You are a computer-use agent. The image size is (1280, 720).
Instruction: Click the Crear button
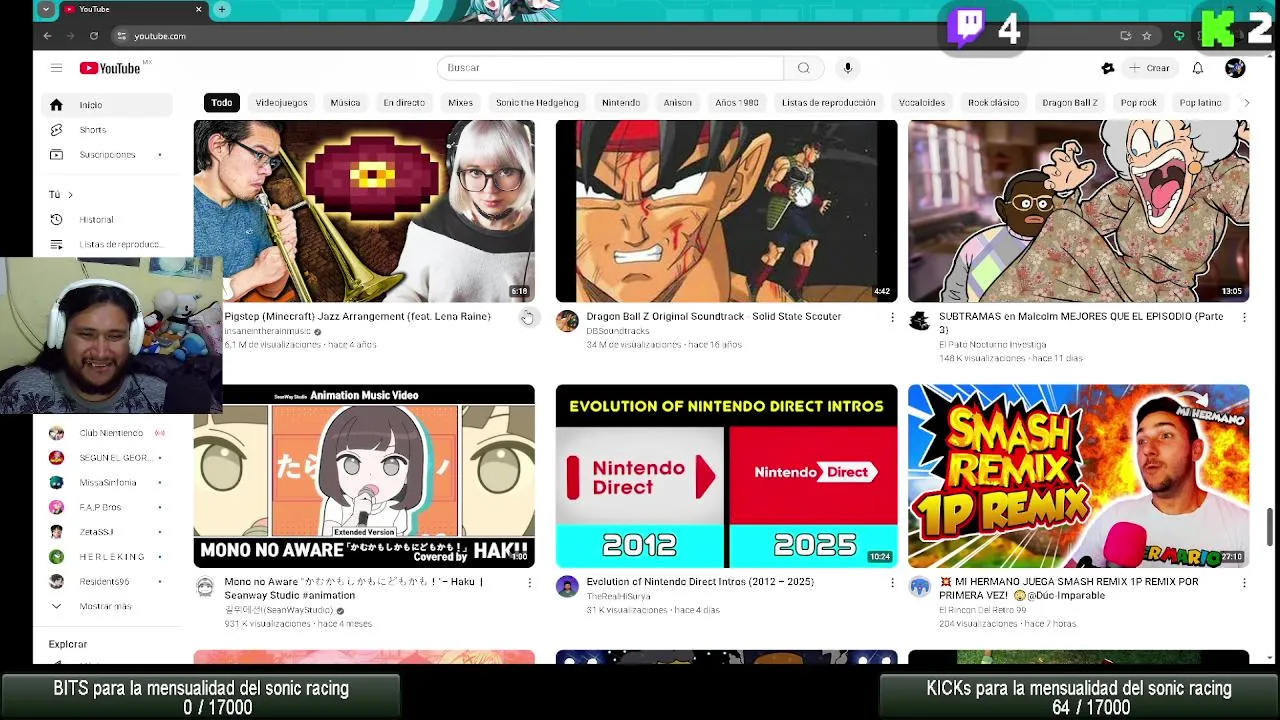click(1148, 68)
